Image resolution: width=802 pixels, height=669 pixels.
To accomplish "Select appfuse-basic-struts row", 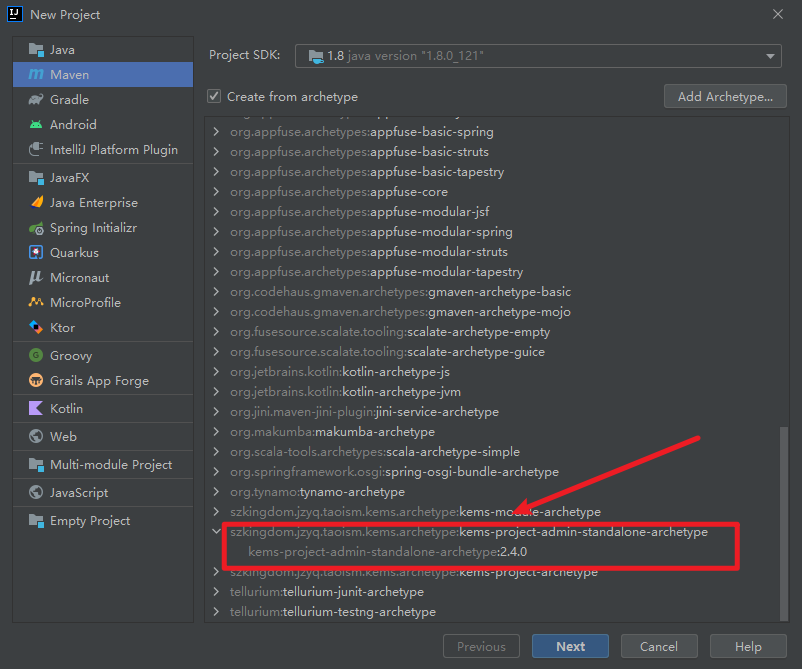I will 360,152.
